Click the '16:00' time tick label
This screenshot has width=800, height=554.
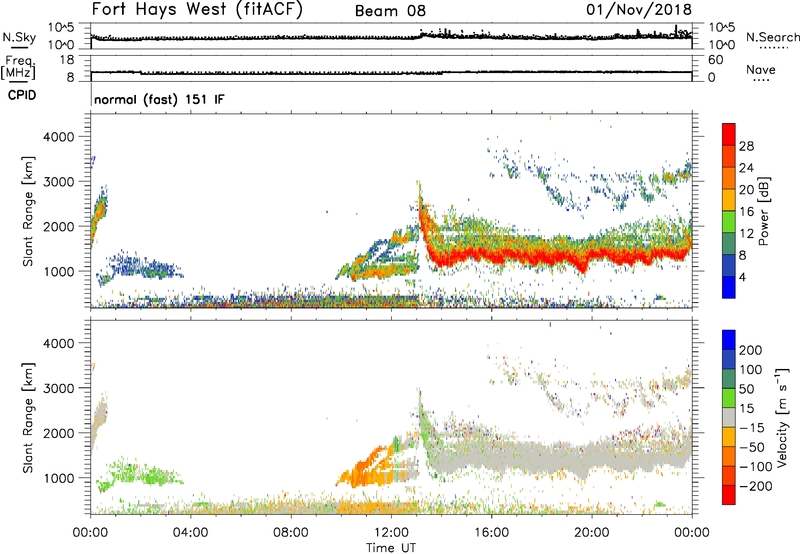(491, 533)
